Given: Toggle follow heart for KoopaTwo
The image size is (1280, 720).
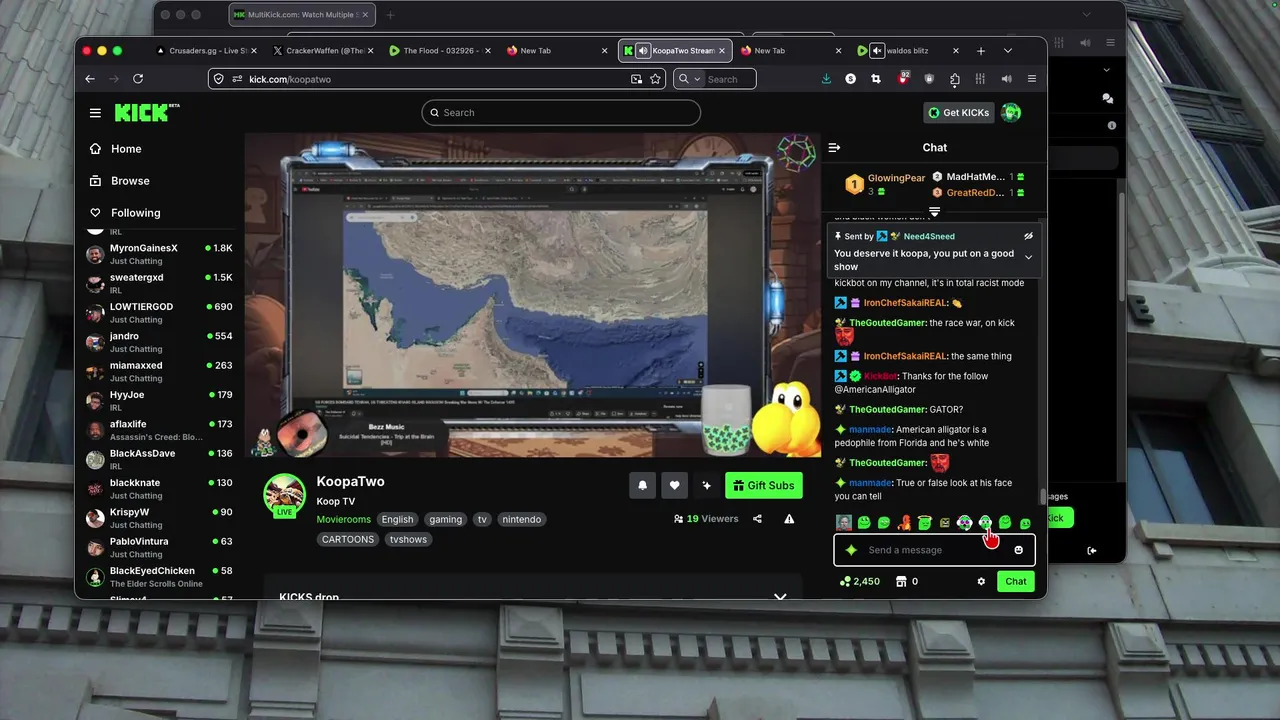Looking at the screenshot, I should (674, 486).
